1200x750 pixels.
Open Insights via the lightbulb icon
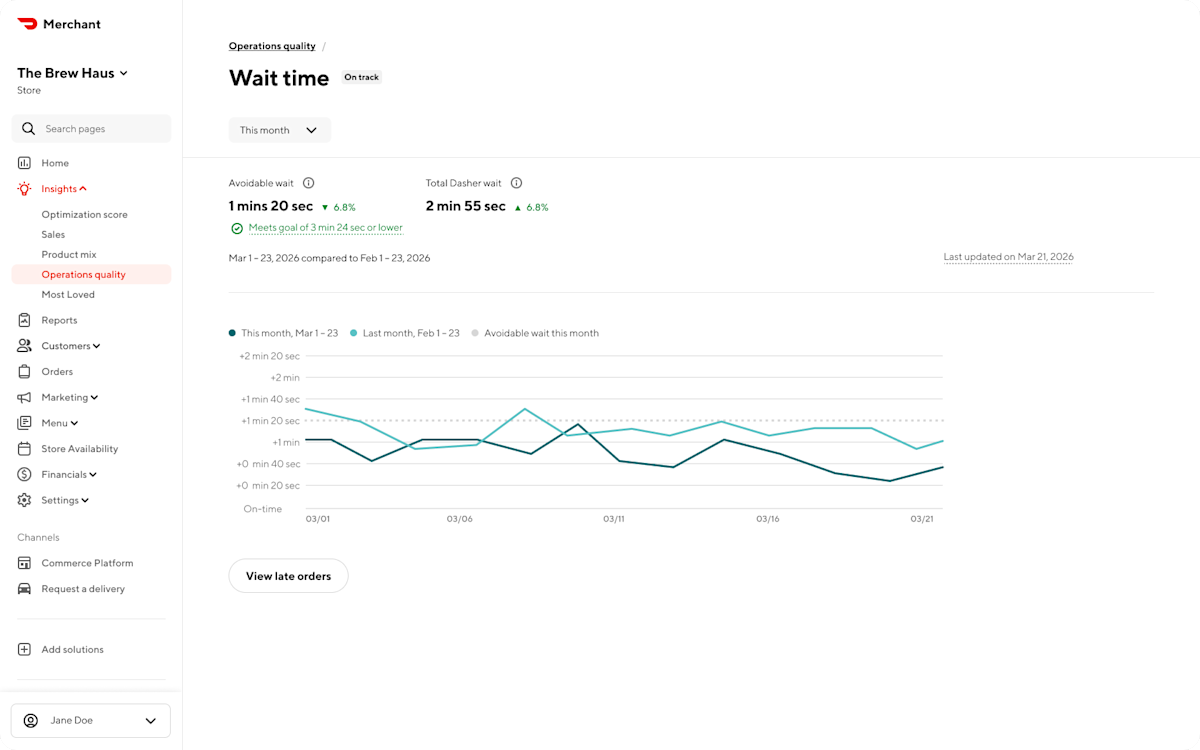coord(24,188)
